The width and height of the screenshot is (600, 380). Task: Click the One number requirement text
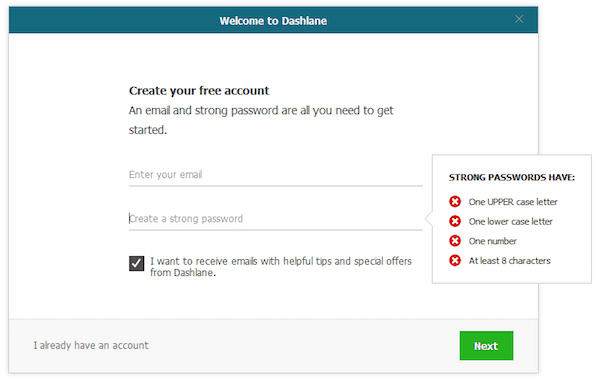[492, 241]
